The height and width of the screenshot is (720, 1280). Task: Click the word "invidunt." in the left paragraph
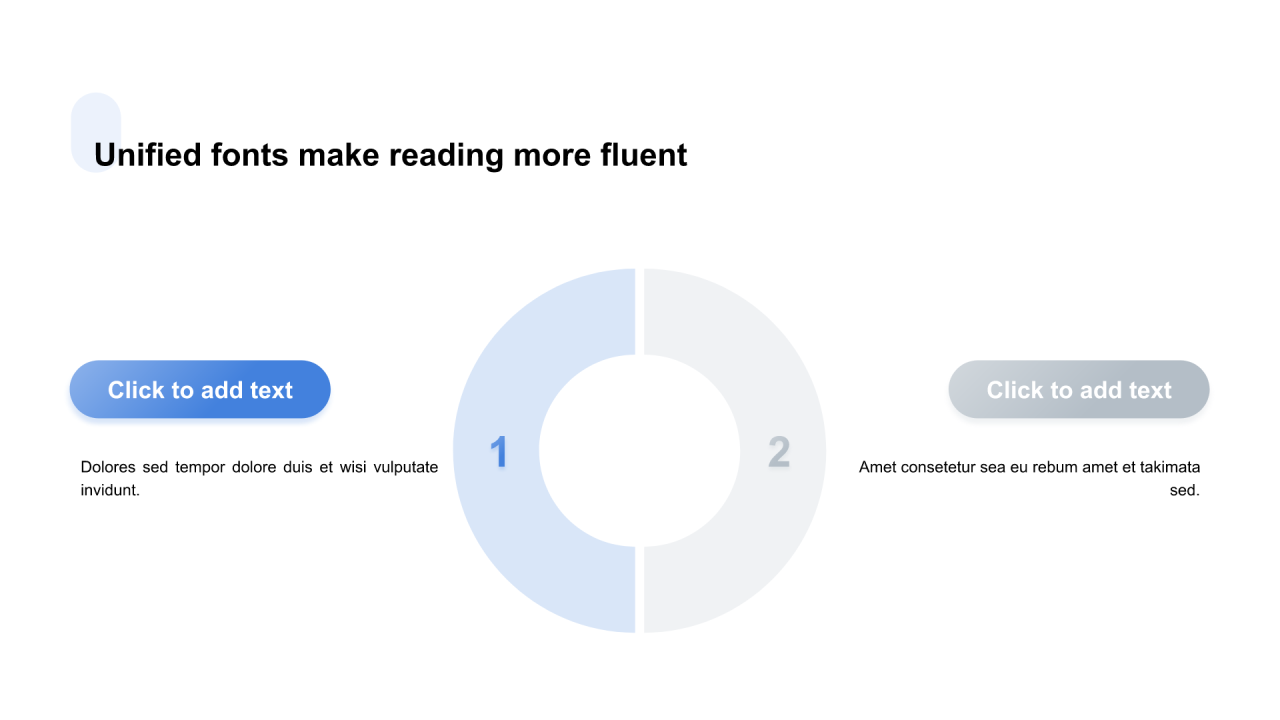tap(110, 490)
